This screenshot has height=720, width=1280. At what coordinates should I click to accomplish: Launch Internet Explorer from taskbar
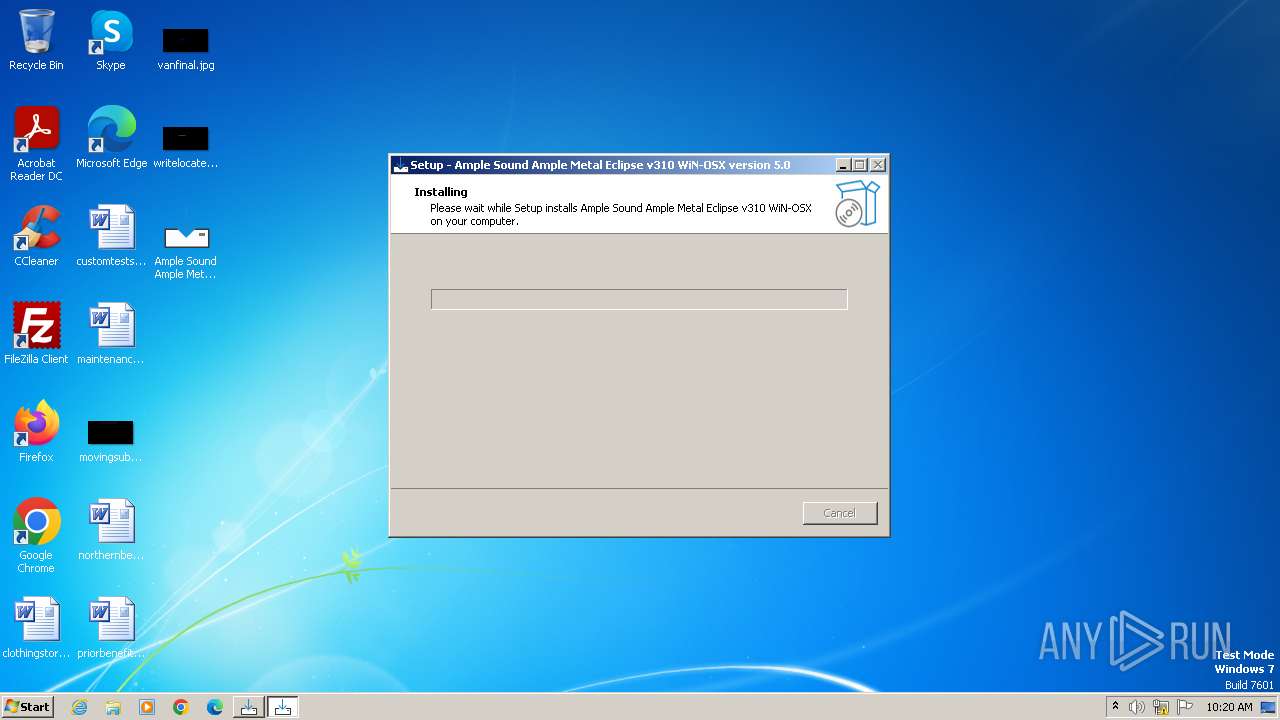coord(79,707)
